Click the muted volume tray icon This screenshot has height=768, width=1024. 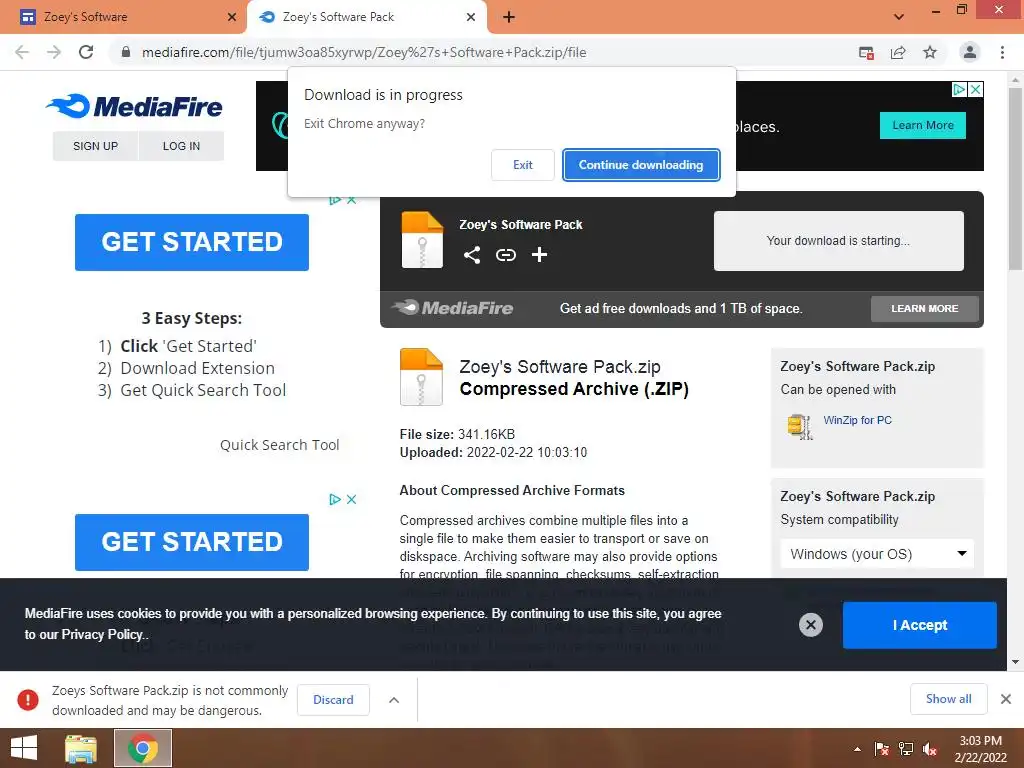coord(930,749)
